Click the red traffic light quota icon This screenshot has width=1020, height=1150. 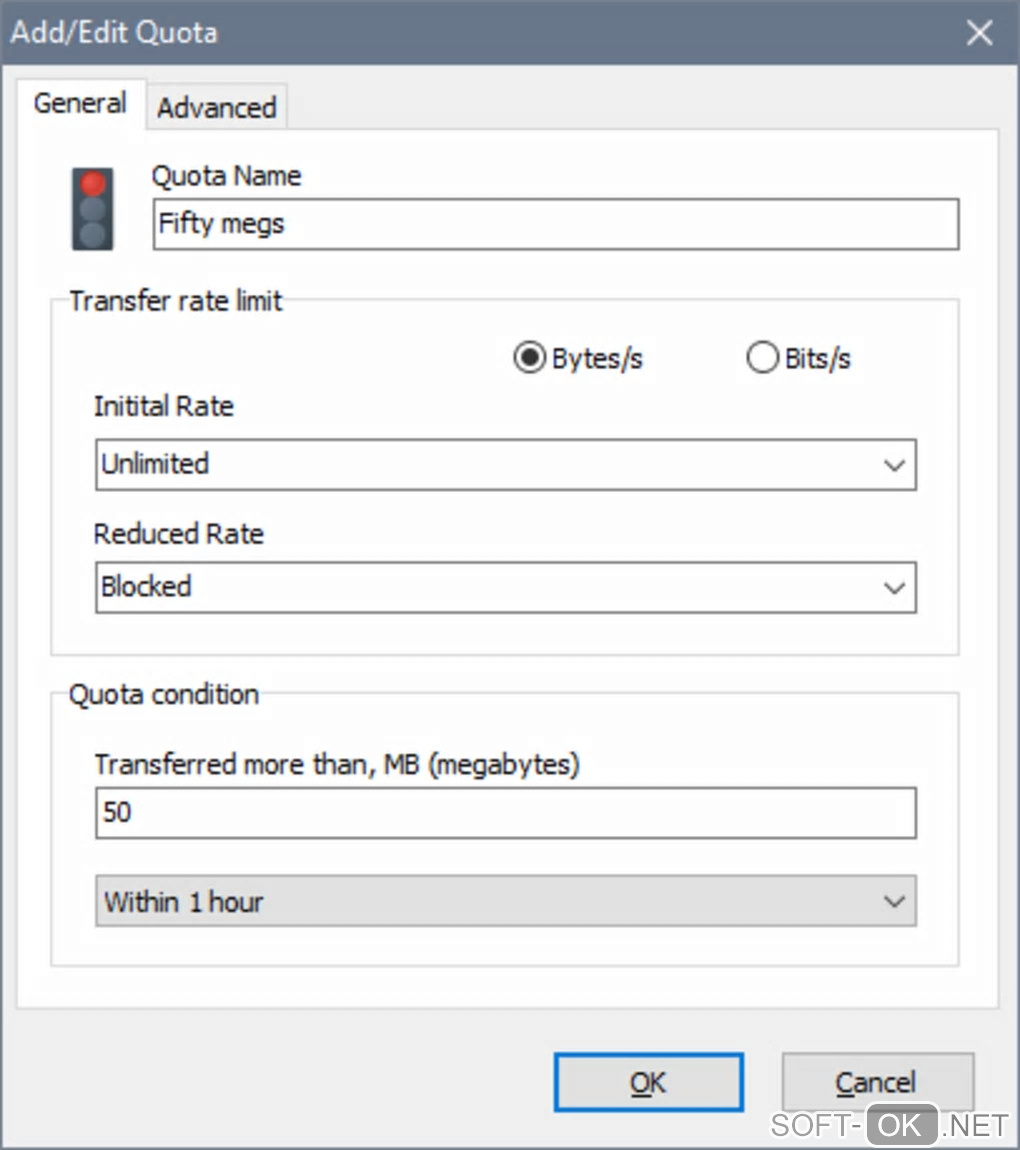[x=92, y=208]
